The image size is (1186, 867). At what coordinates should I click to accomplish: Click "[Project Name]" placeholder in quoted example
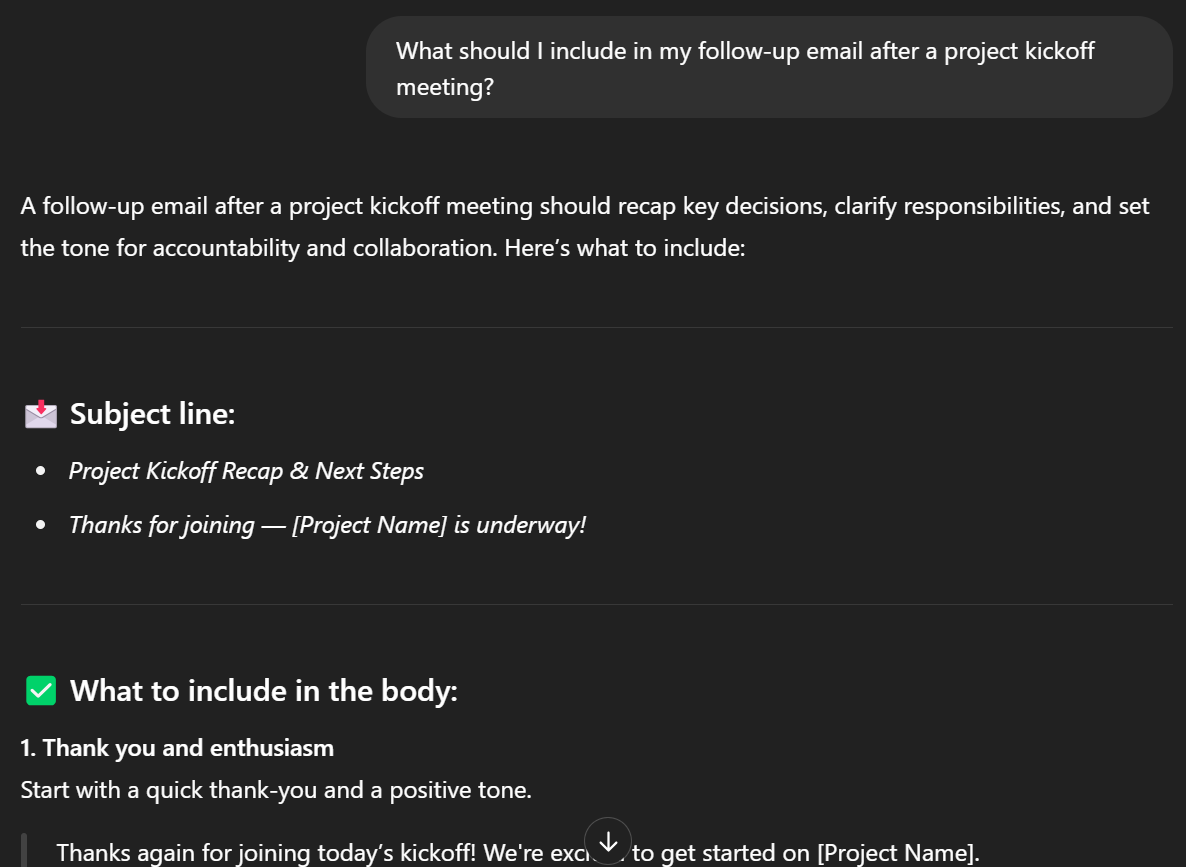pyautogui.click(x=895, y=853)
